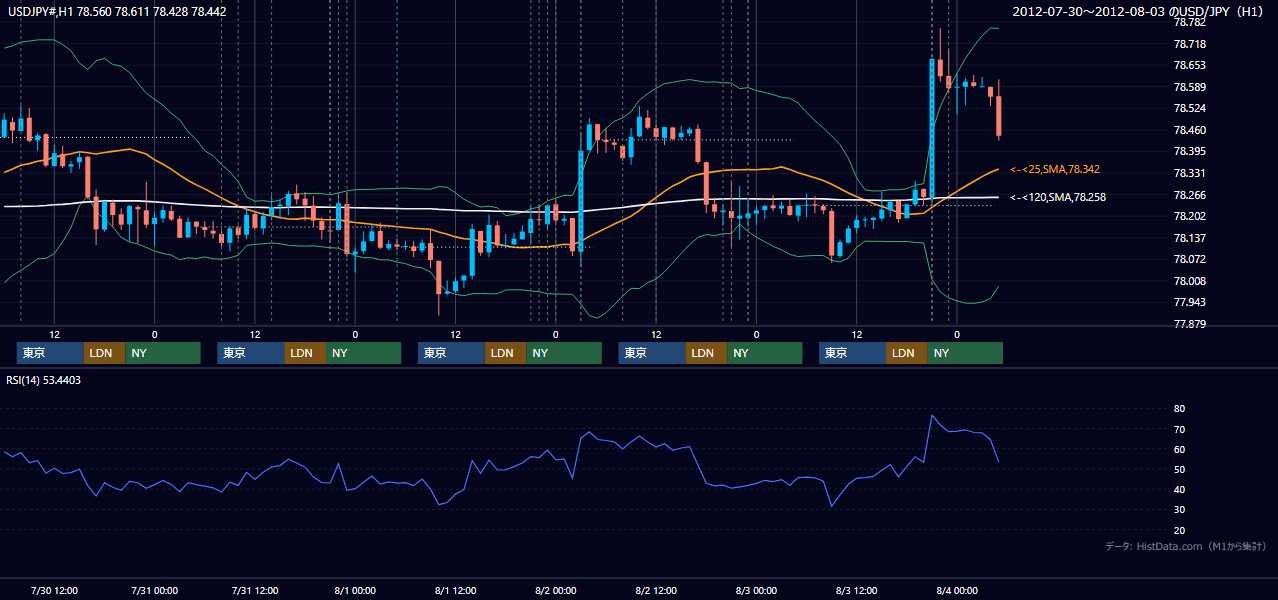Click the 7/31 00:00 time axis label
The image size is (1278, 600).
(x=154, y=590)
